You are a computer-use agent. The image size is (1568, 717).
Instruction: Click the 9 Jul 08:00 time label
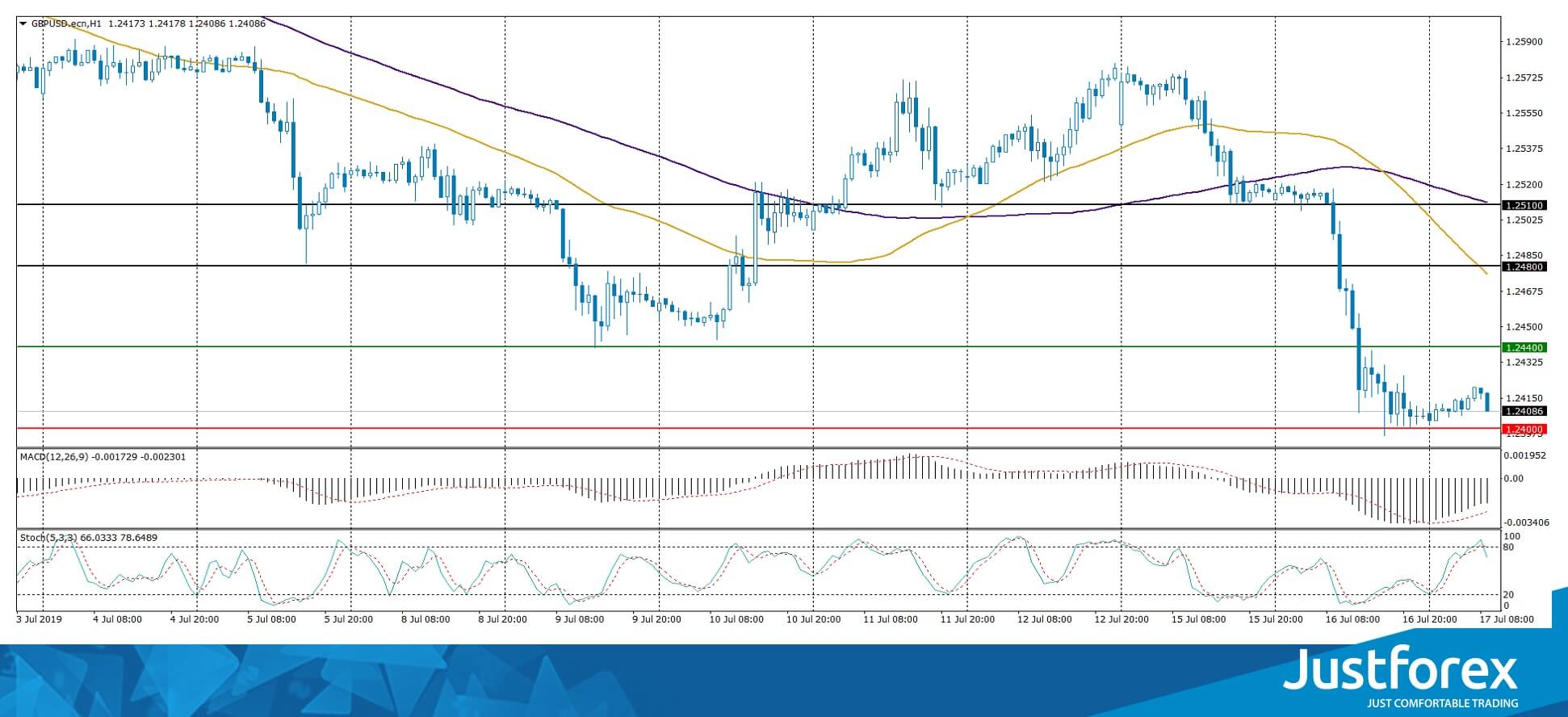(x=580, y=619)
